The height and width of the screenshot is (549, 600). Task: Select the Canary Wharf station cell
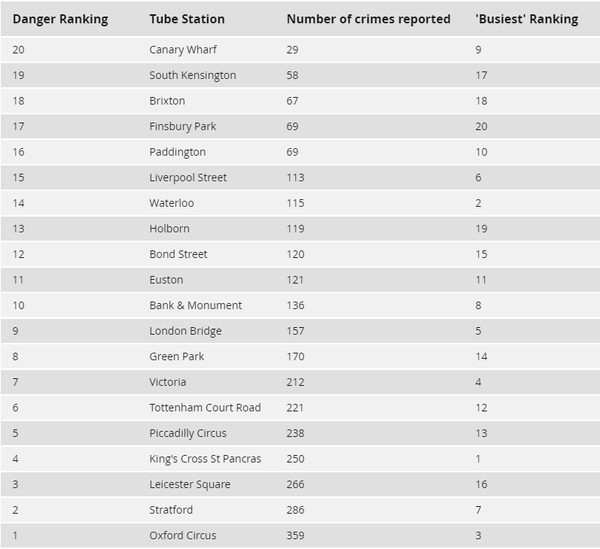coord(183,50)
